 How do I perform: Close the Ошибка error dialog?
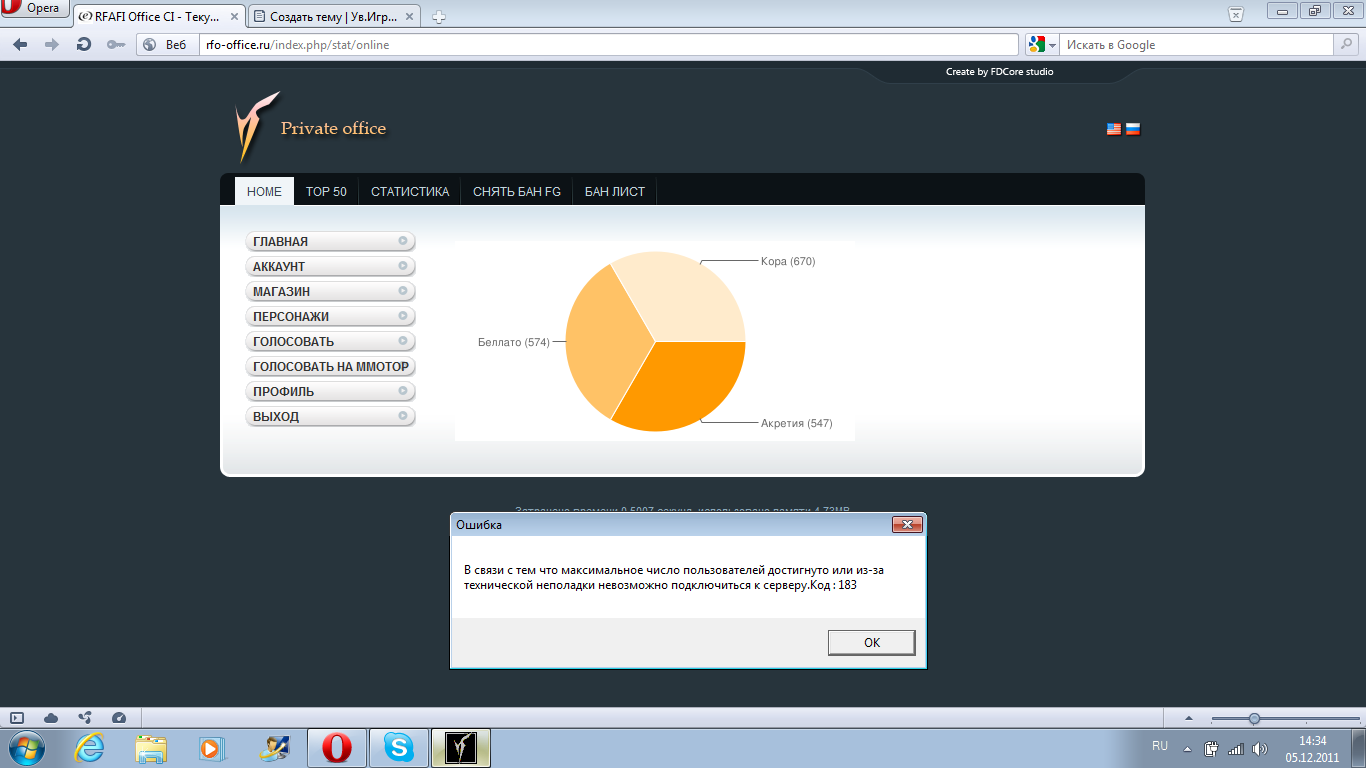[x=906, y=525]
